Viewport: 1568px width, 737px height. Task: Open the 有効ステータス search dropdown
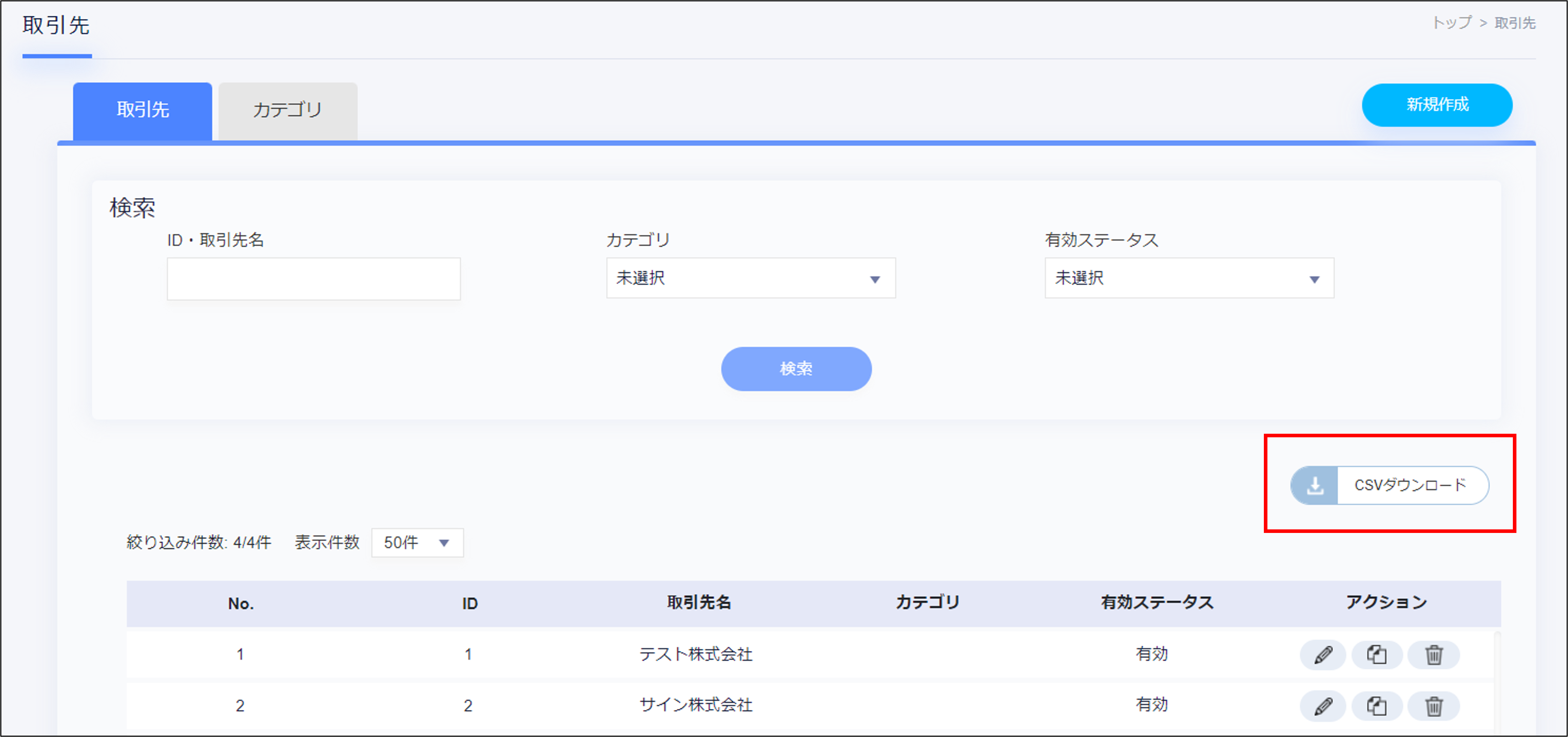[1189, 278]
